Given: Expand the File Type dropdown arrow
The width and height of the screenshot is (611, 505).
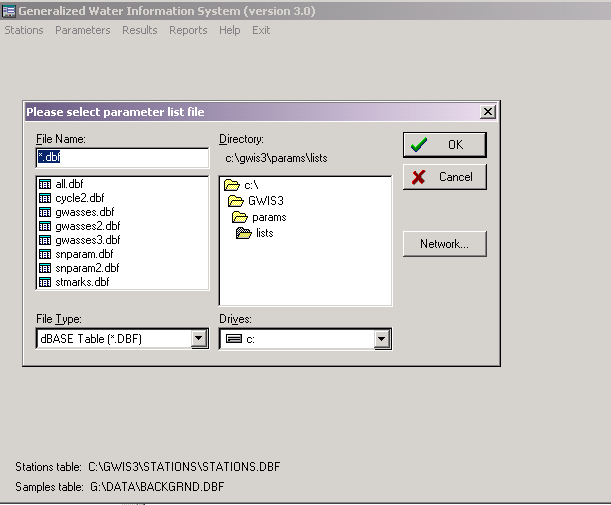Looking at the screenshot, I should pyautogui.click(x=199, y=338).
